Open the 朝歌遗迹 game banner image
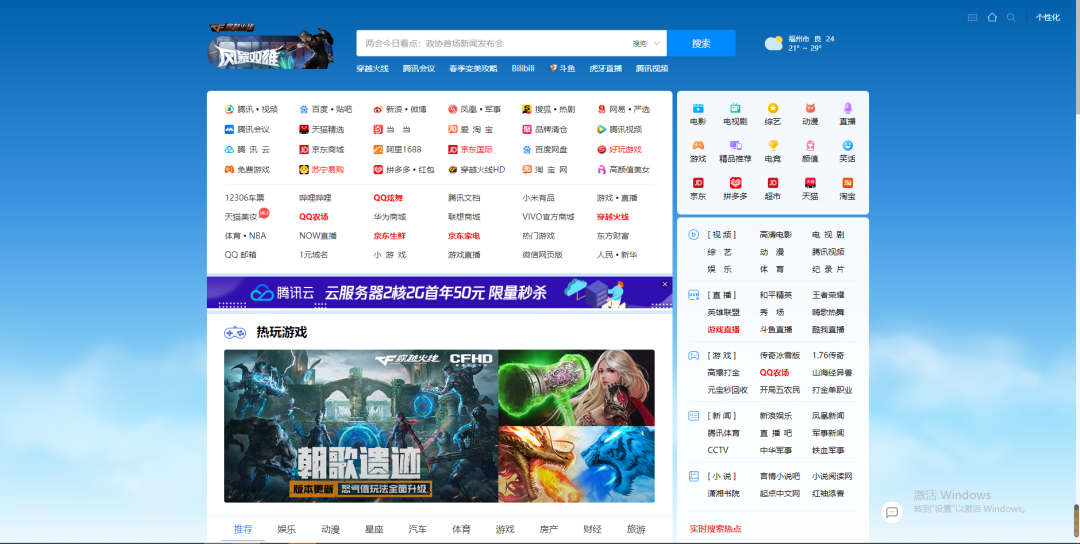Image resolution: width=1080 pixels, height=544 pixels. click(361, 426)
